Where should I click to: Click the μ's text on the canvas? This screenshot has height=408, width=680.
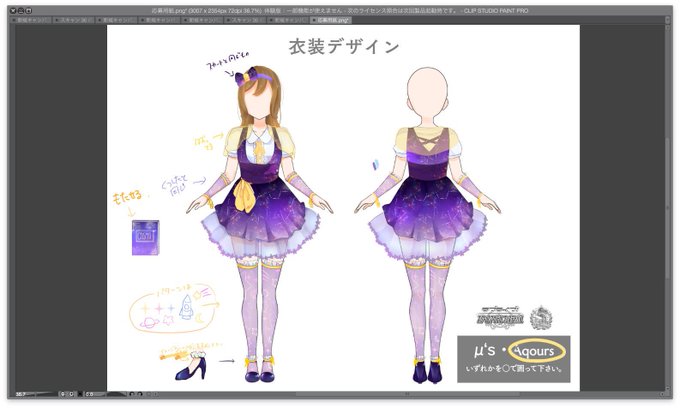tap(484, 349)
